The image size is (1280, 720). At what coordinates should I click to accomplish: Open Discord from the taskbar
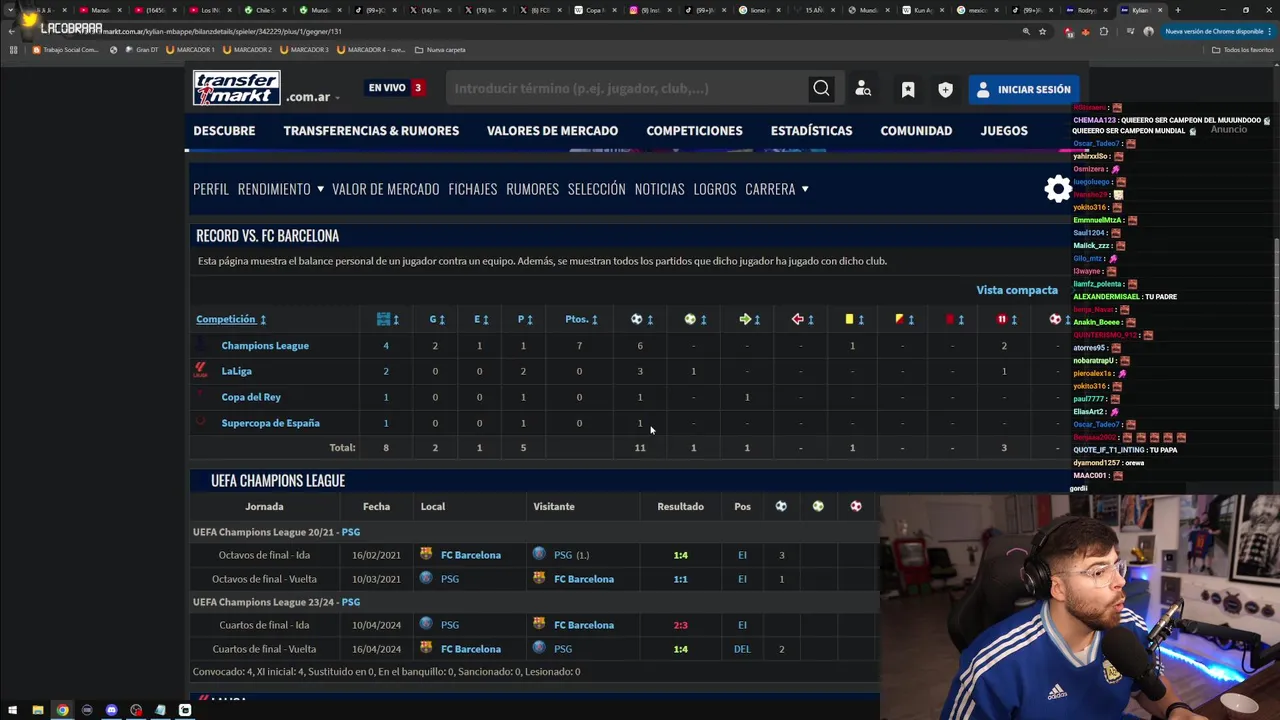111,710
